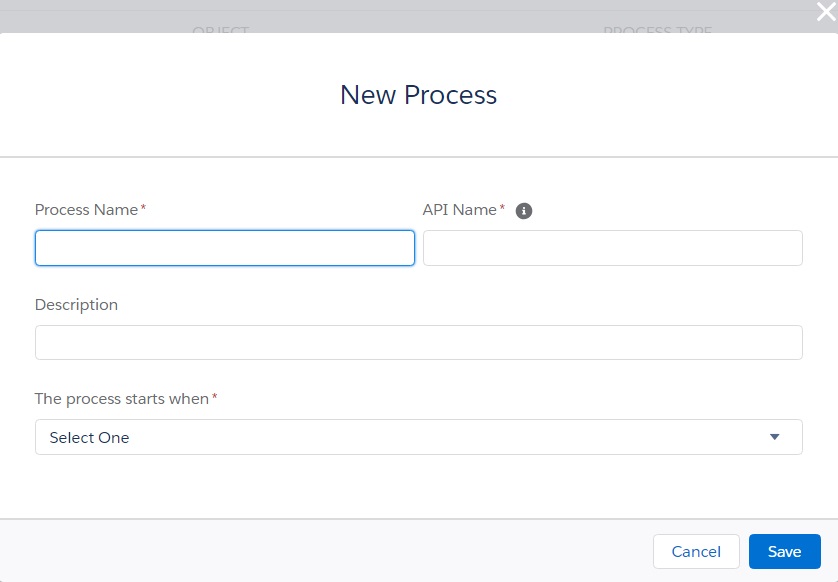Screen dimensions: 838x582
Task: Click the 'Process Name' label
Action: pos(87,209)
